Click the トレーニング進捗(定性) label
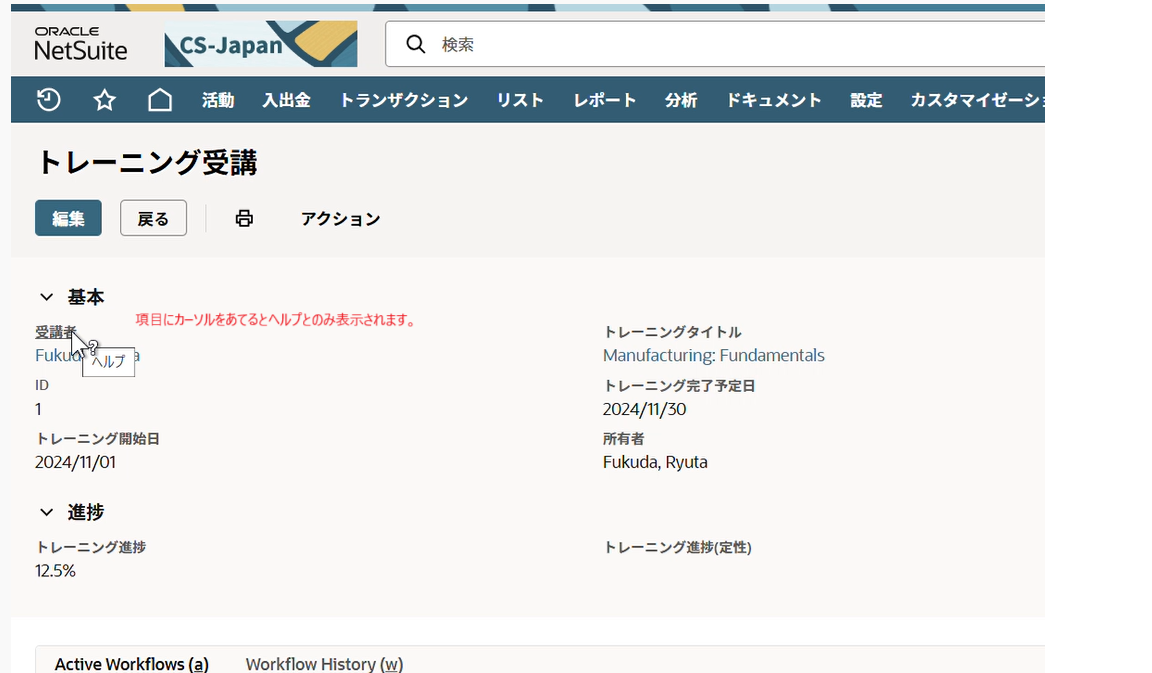The width and height of the screenshot is (1152, 673). [x=677, y=547]
